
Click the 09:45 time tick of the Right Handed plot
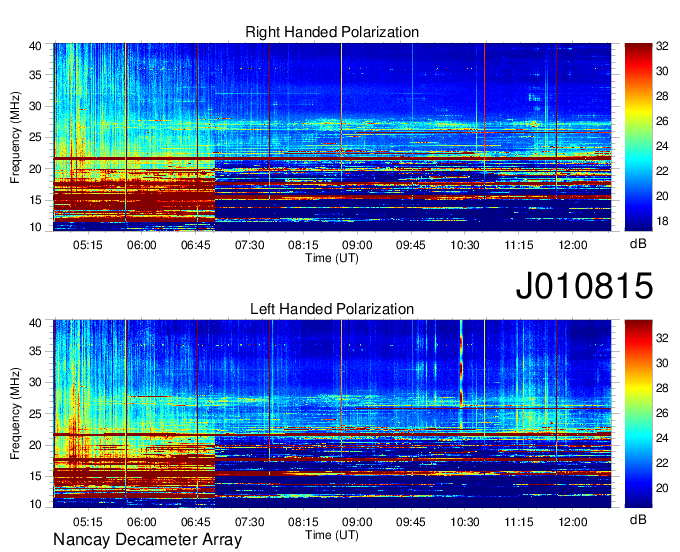411,245
